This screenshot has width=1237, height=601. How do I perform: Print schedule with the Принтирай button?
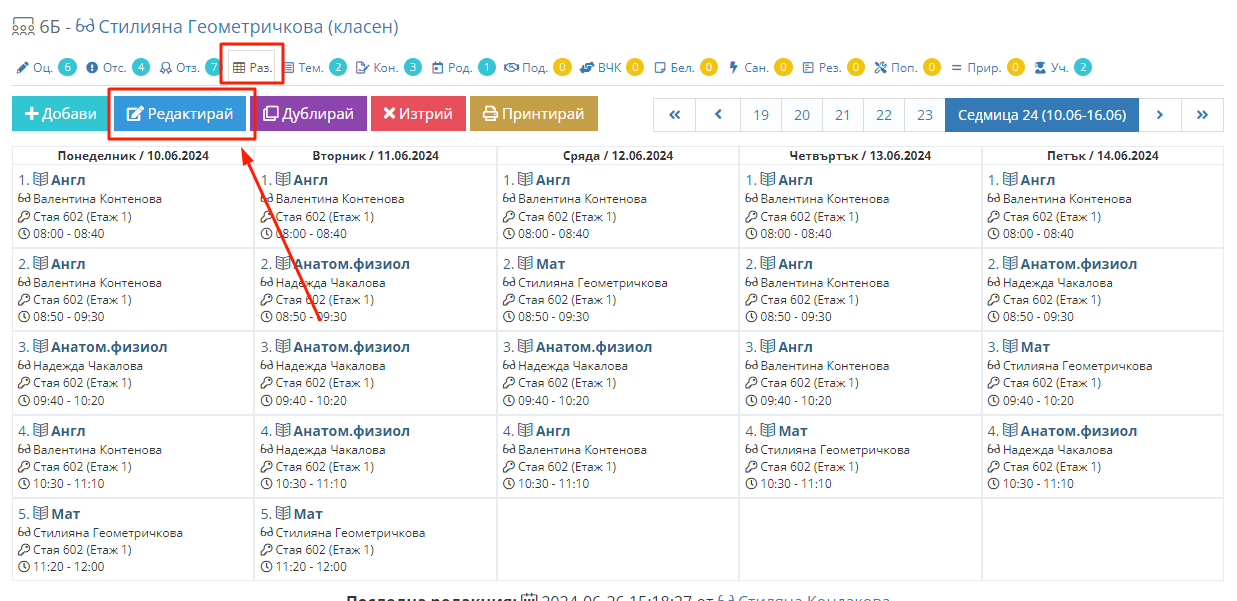point(533,114)
